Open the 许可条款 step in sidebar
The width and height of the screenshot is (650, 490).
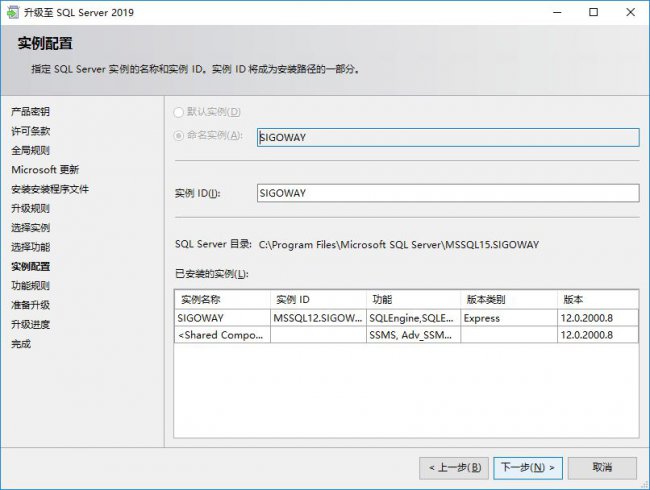31,131
